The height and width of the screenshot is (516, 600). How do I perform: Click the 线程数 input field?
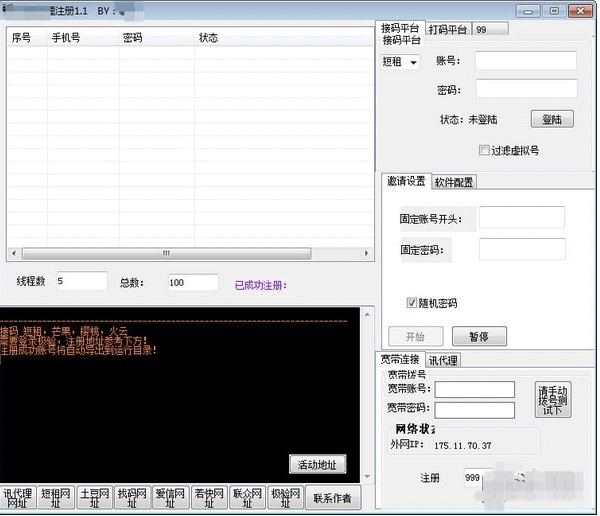[82, 281]
